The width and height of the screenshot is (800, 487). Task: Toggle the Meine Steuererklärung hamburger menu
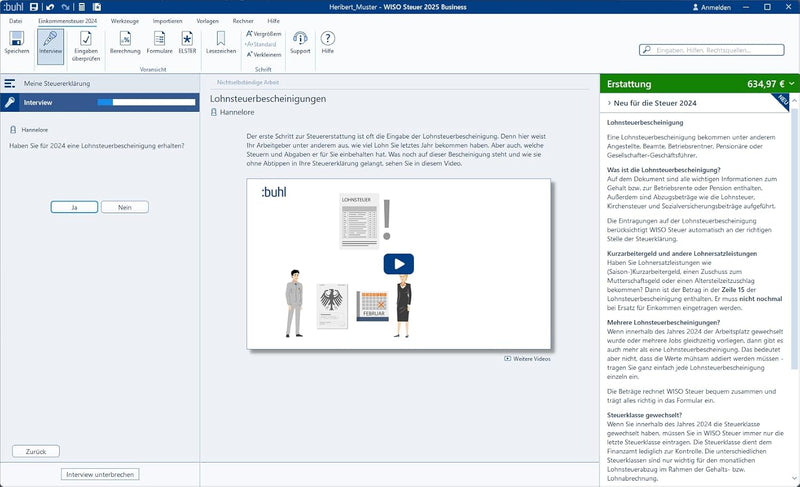click(10, 83)
